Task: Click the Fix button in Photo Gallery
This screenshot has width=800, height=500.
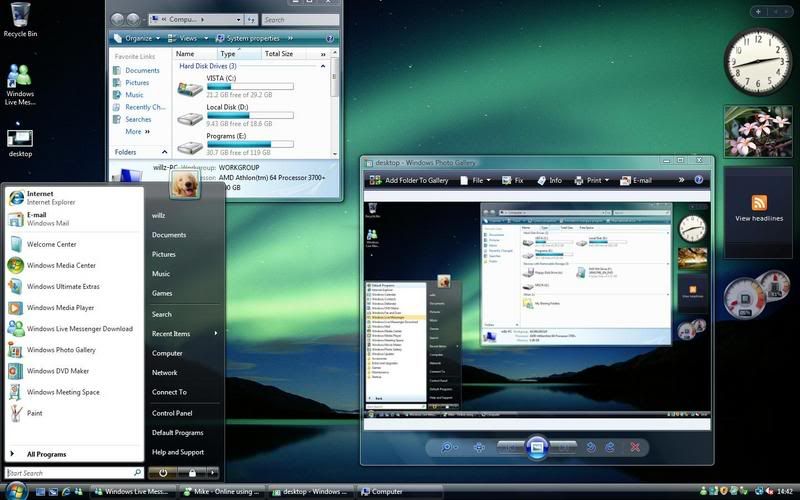Action: (513, 180)
